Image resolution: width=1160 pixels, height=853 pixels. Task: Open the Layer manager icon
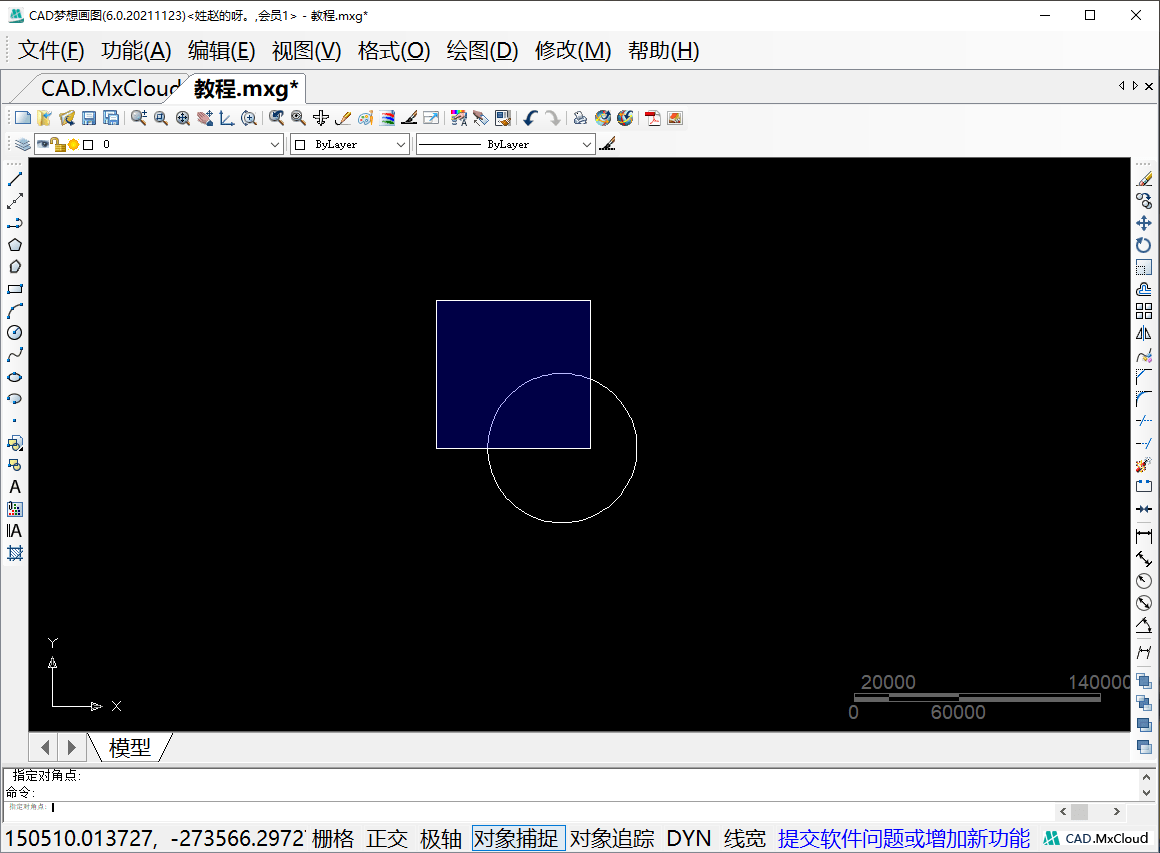[x=23, y=144]
